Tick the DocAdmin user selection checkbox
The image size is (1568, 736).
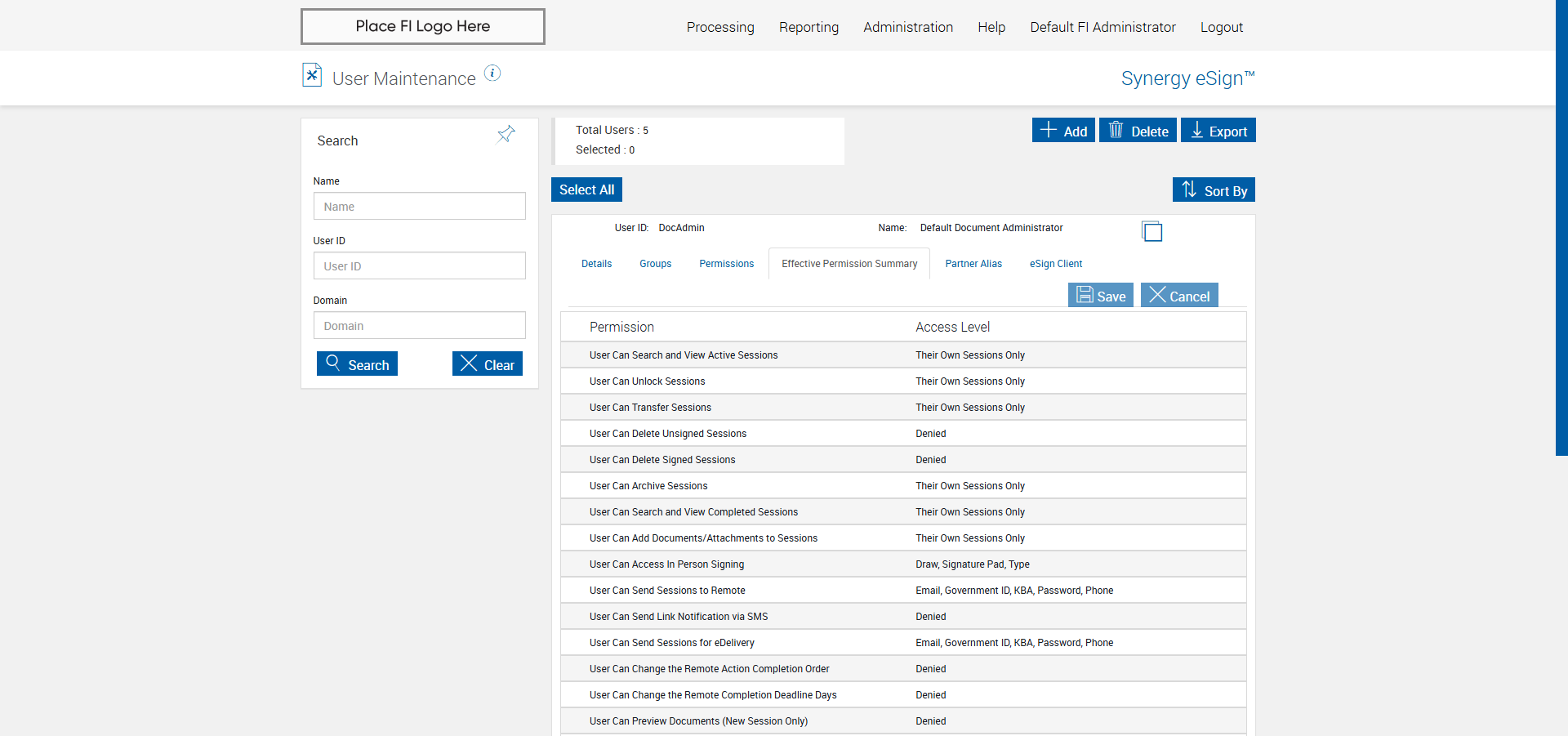pos(1151,232)
